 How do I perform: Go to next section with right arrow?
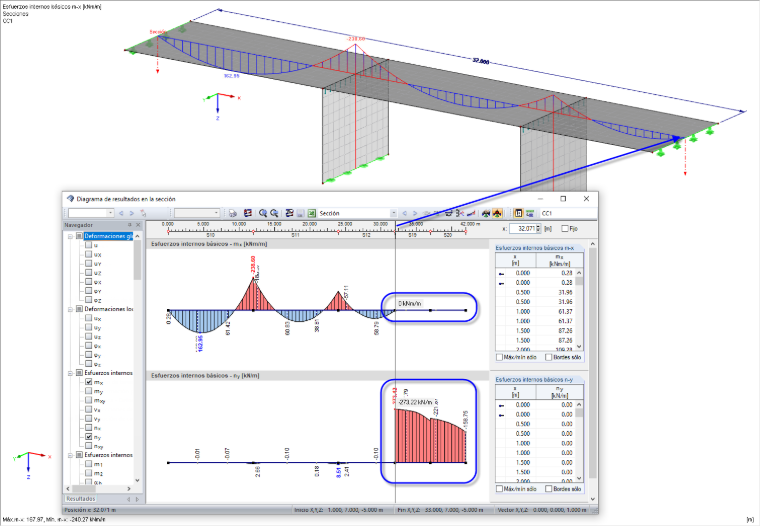[415, 213]
